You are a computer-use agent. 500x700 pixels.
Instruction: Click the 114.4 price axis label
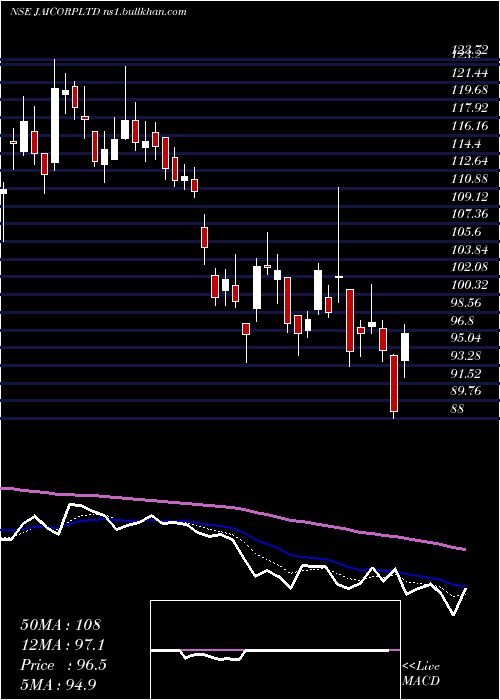pos(466,143)
